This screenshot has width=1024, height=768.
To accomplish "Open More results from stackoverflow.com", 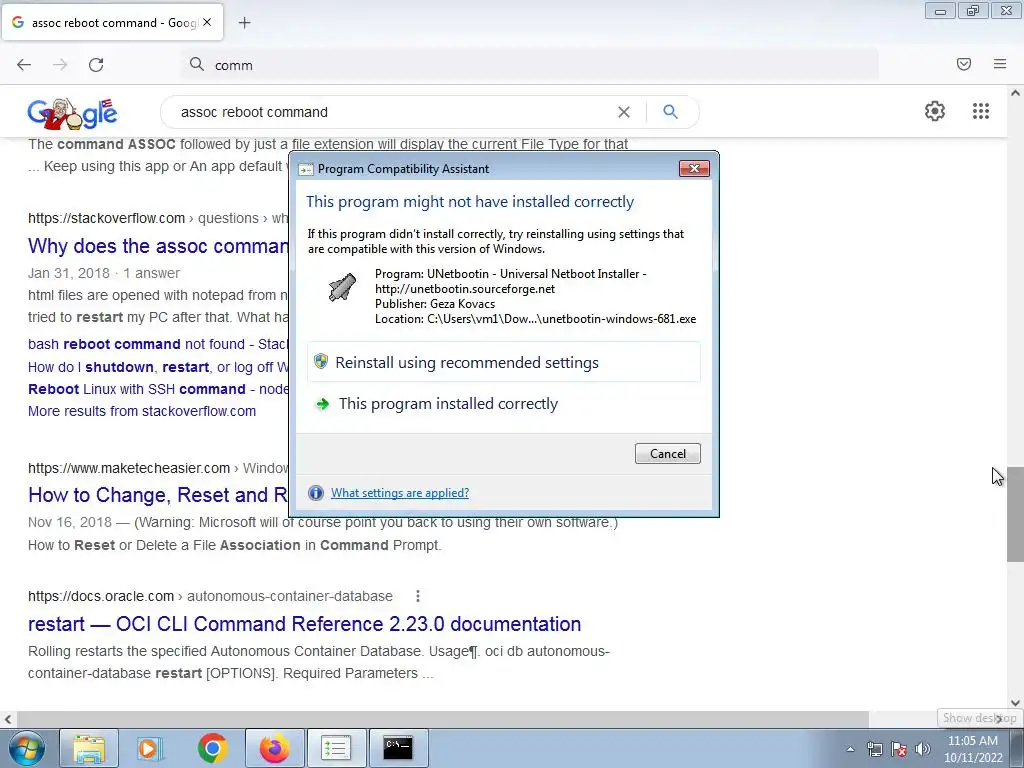I will (142, 411).
